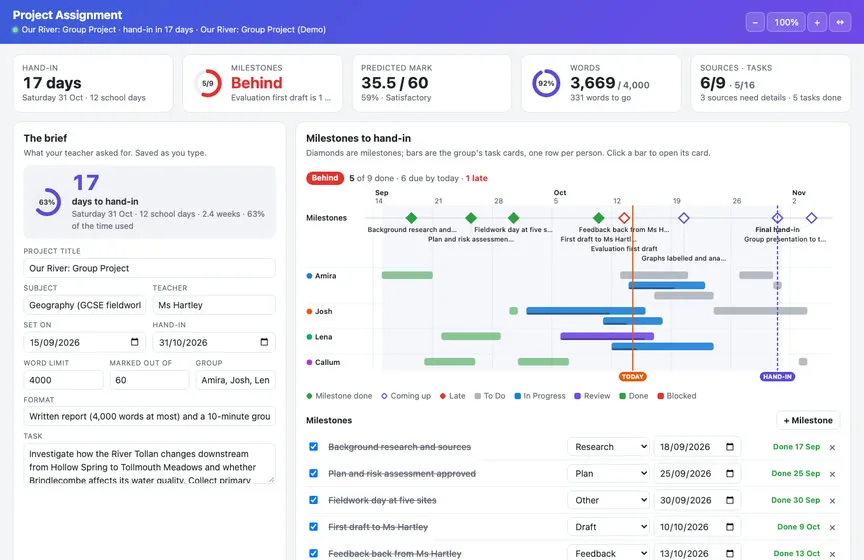Viewport: 864px width, 560px height.
Task: Open calendar icon for 18/09/2026 date
Action: (730, 447)
